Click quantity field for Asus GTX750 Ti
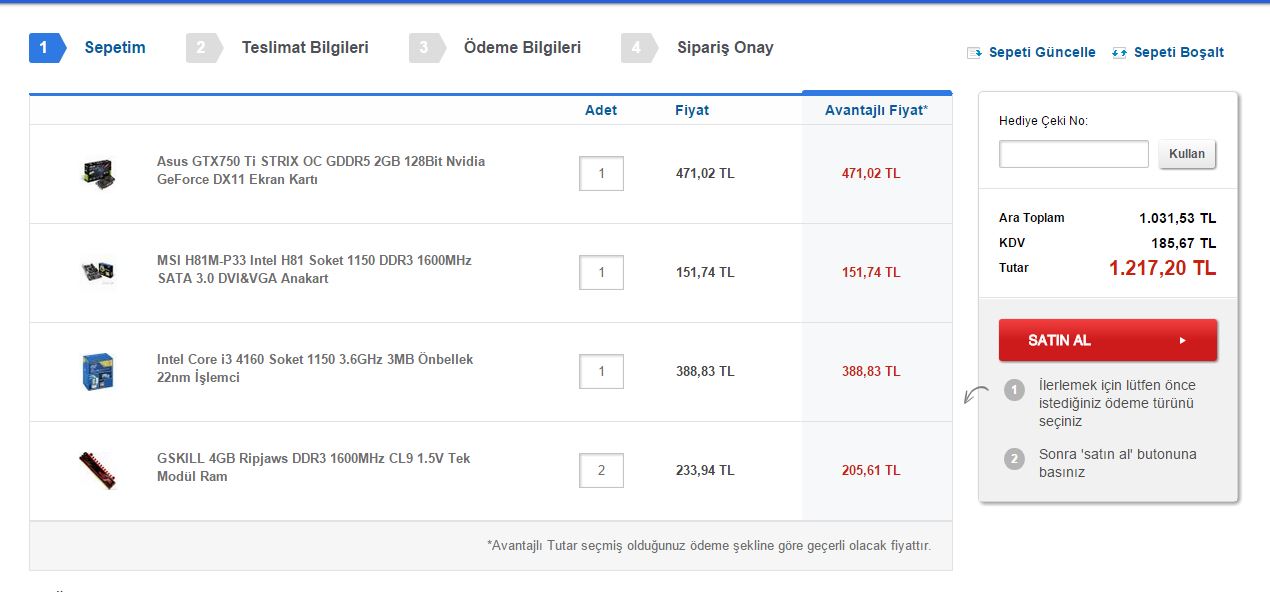 [x=601, y=173]
